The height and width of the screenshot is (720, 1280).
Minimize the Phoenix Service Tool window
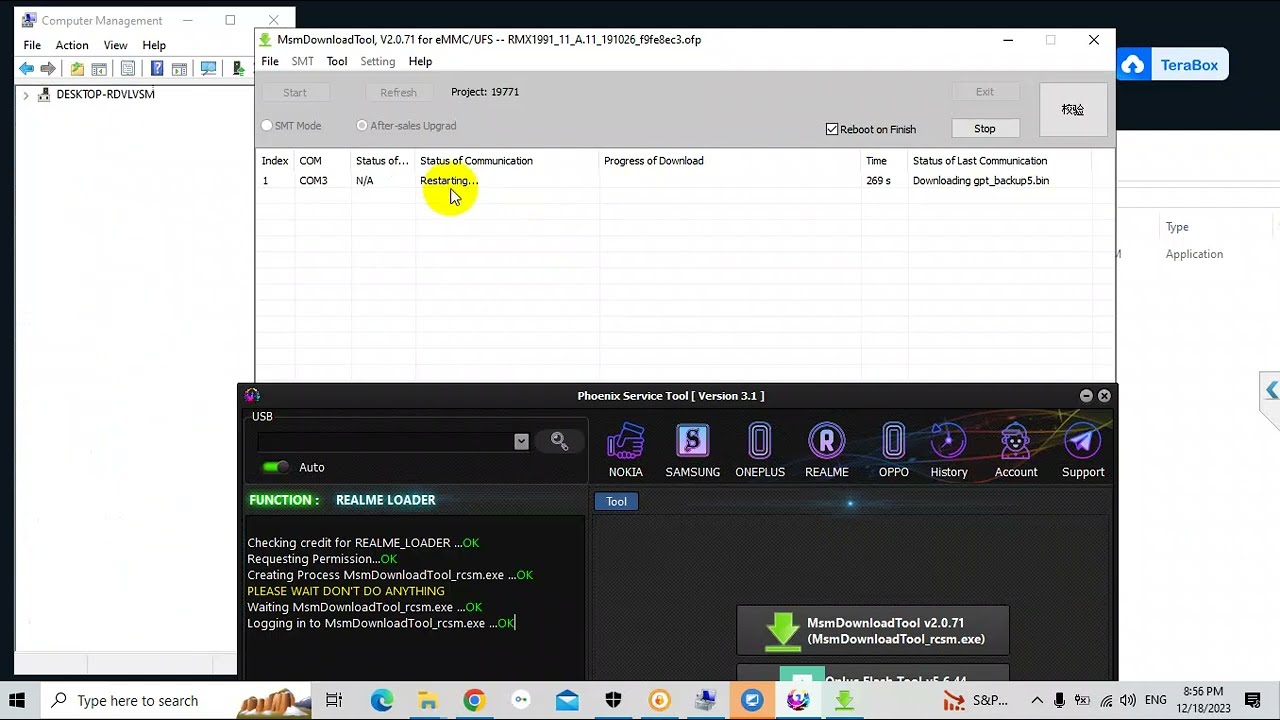pyautogui.click(x=1086, y=396)
